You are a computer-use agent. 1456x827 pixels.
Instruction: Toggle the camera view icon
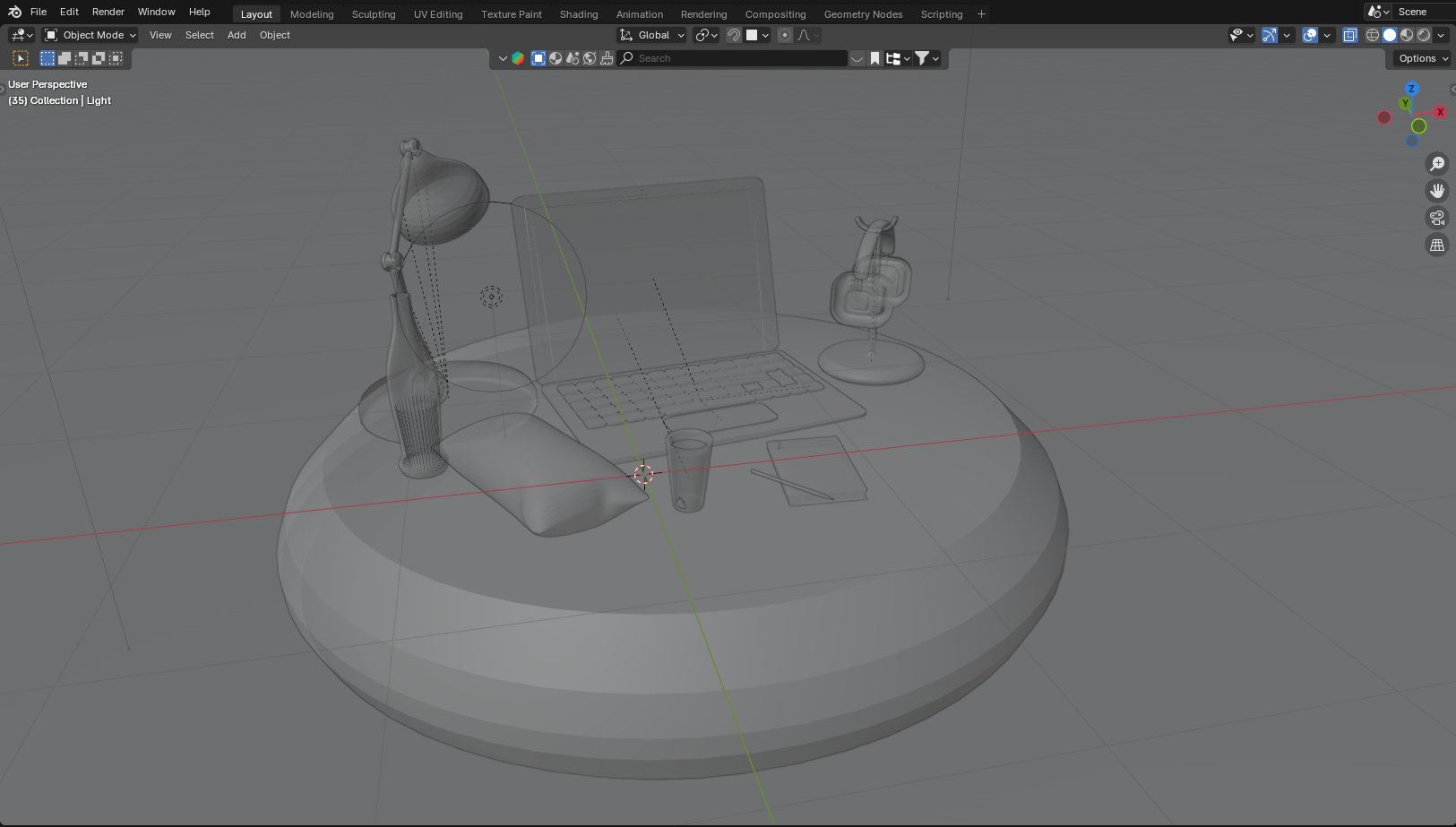point(1437,218)
